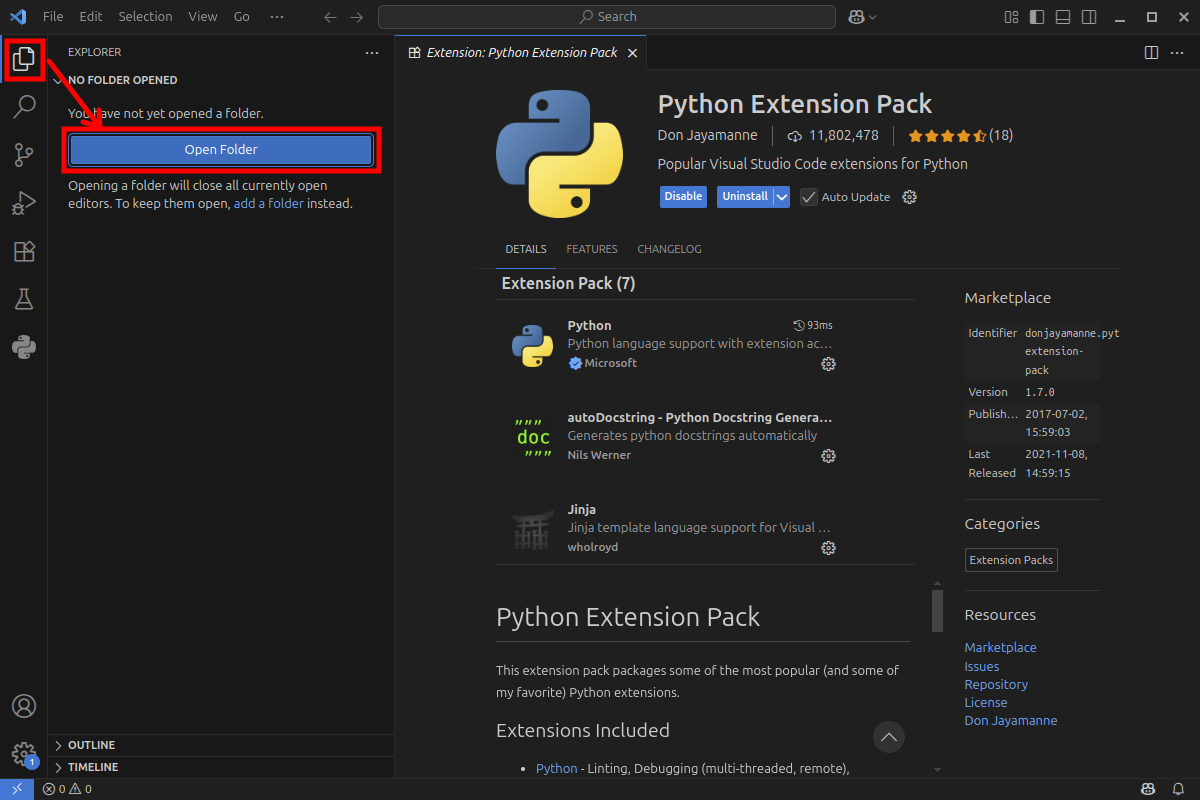Viewport: 1200px width, 800px height.
Task: Open the Explorer view in activity bar
Action: [x=23, y=60]
